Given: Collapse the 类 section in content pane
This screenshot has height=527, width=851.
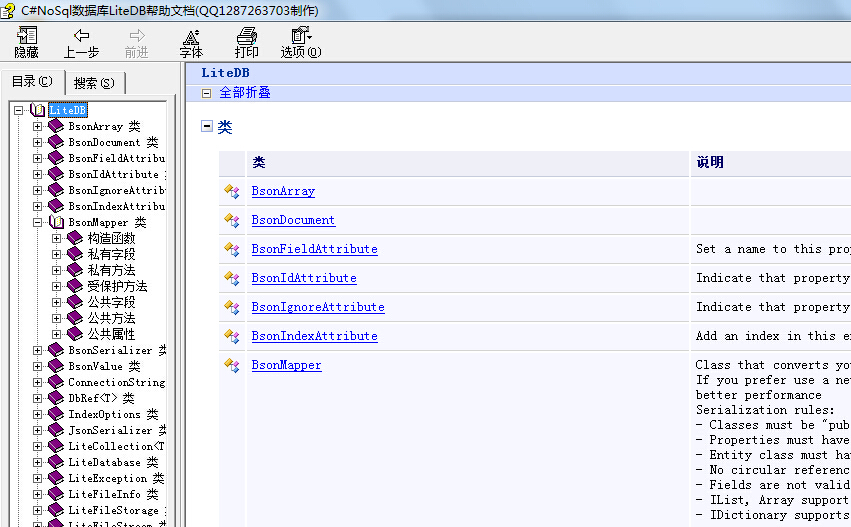Looking at the screenshot, I should pos(207,126).
